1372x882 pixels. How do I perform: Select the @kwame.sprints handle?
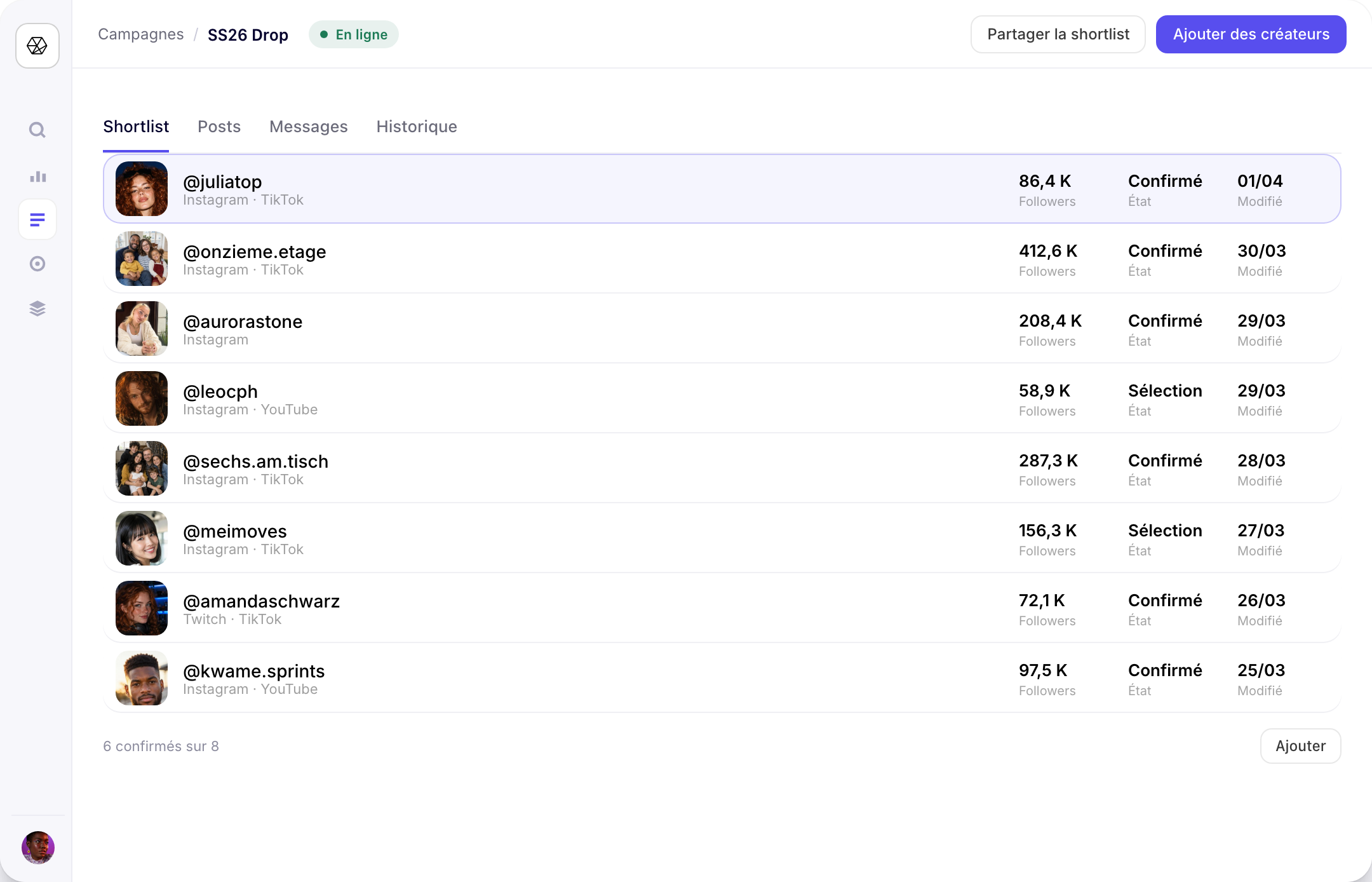[x=254, y=671]
